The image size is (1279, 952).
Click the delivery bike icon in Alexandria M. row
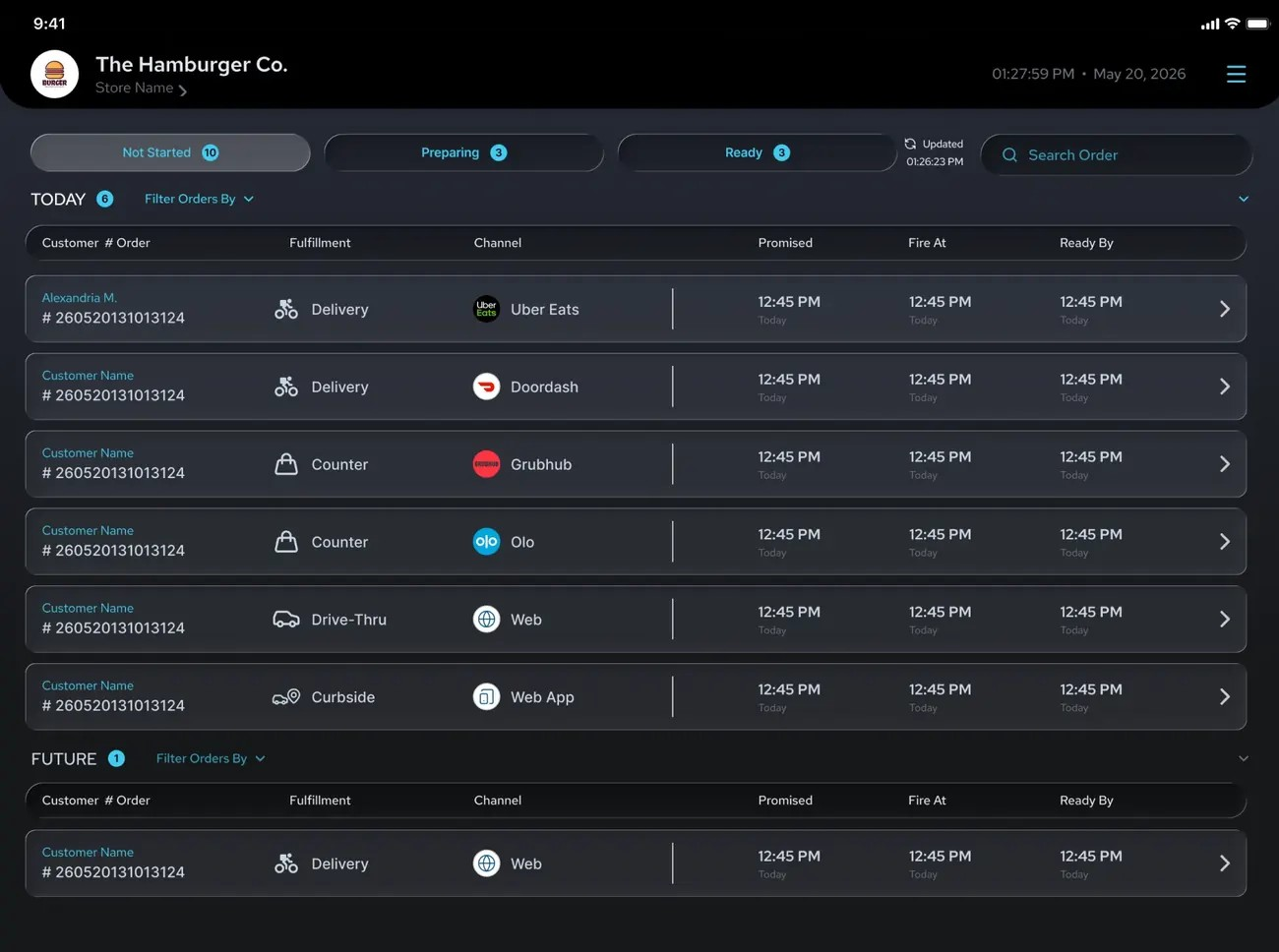click(x=286, y=309)
